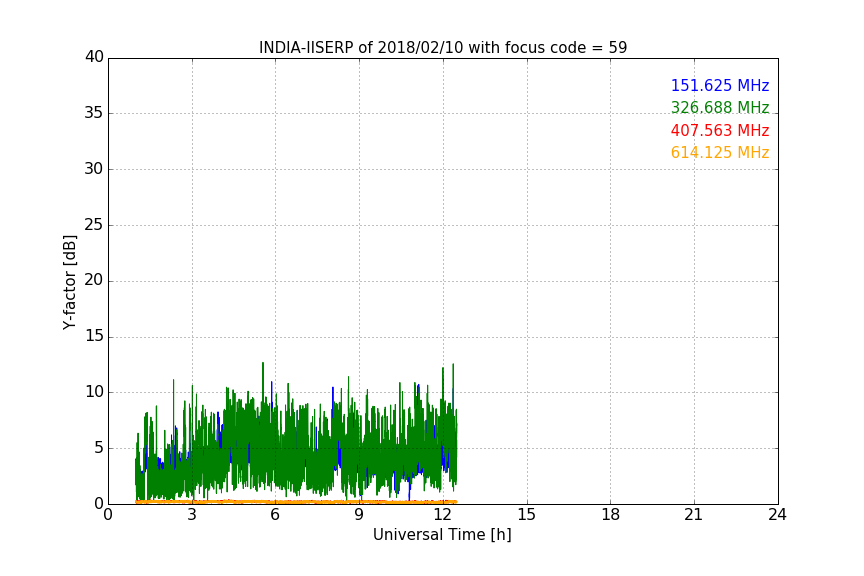Click y-axis tick value '5'
The width and height of the screenshot is (864, 576).
99,448
